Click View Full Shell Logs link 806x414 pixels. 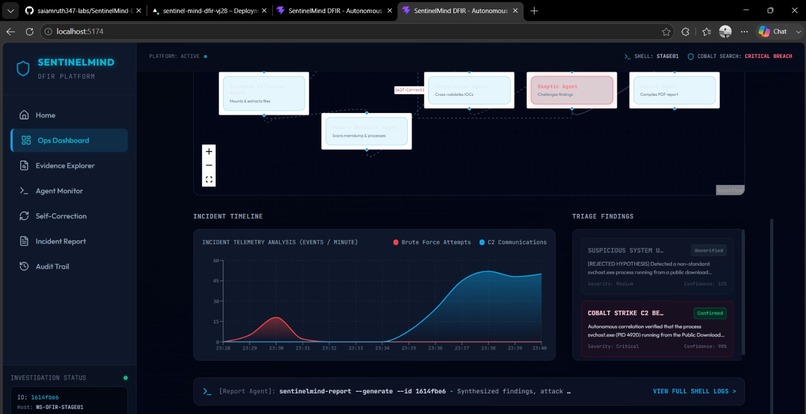click(694, 391)
